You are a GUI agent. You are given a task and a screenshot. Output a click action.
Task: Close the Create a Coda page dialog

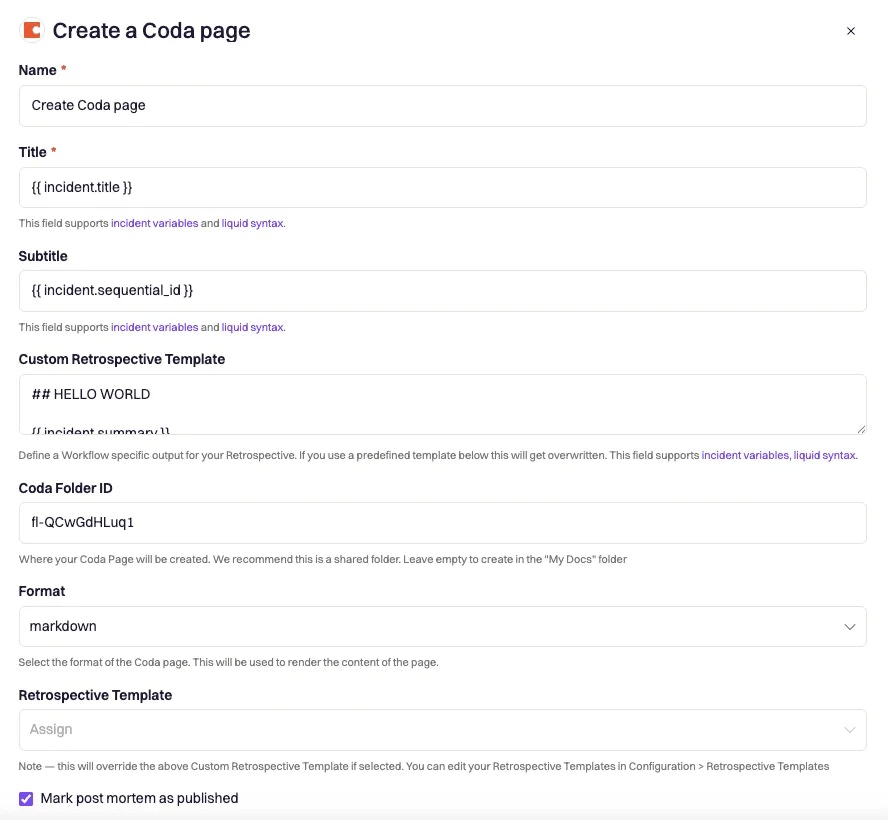coord(850,31)
